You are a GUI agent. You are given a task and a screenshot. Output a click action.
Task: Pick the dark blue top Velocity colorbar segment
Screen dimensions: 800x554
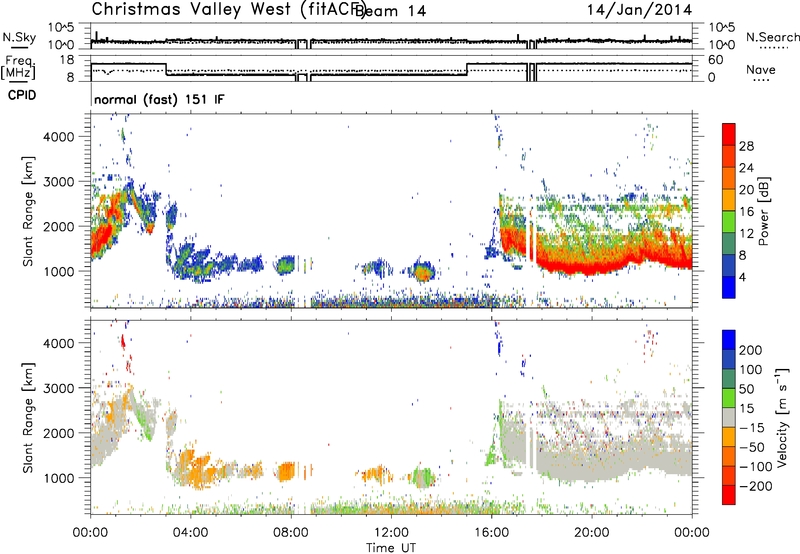click(x=729, y=340)
